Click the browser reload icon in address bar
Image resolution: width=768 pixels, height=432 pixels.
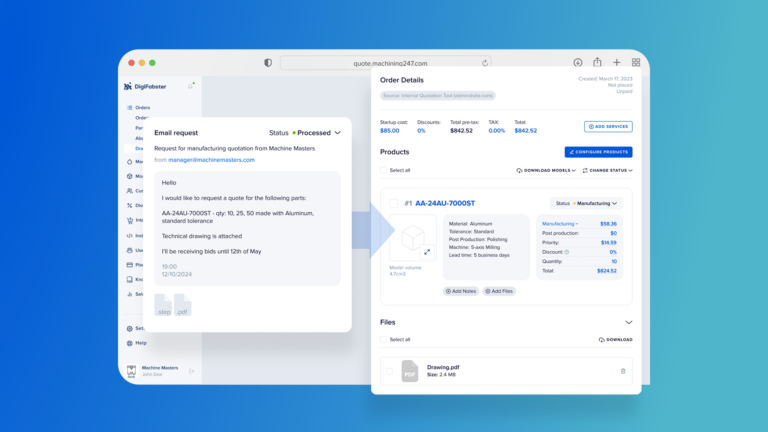click(485, 62)
